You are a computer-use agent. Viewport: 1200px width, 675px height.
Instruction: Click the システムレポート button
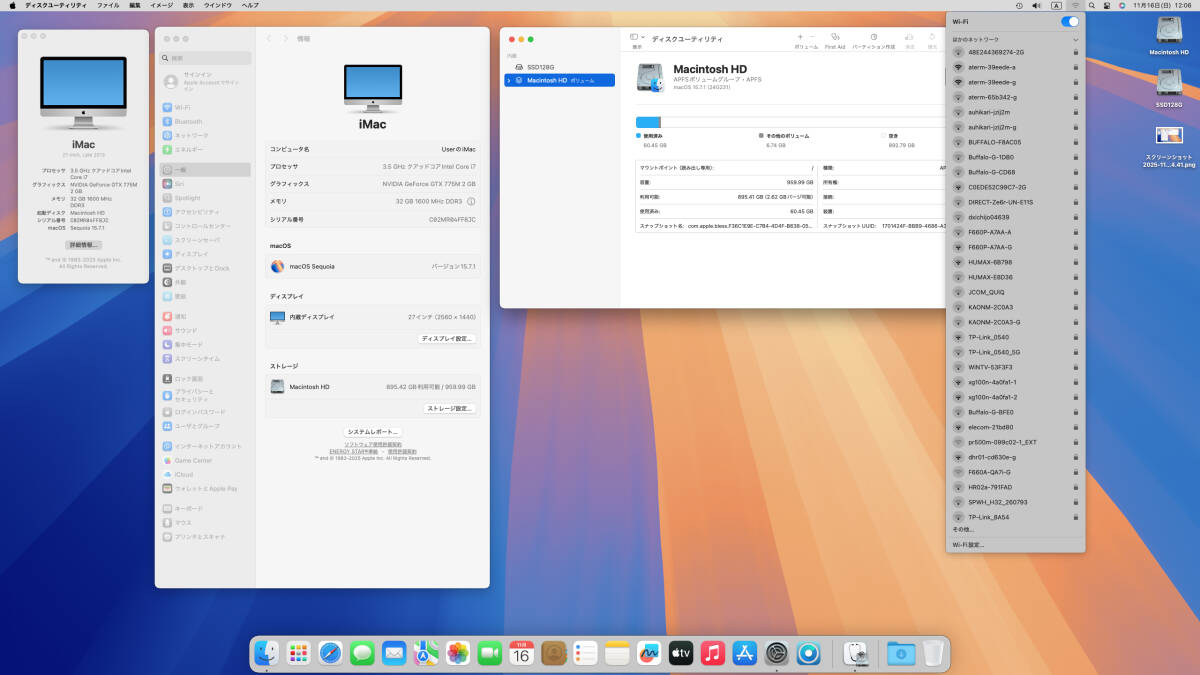373,431
